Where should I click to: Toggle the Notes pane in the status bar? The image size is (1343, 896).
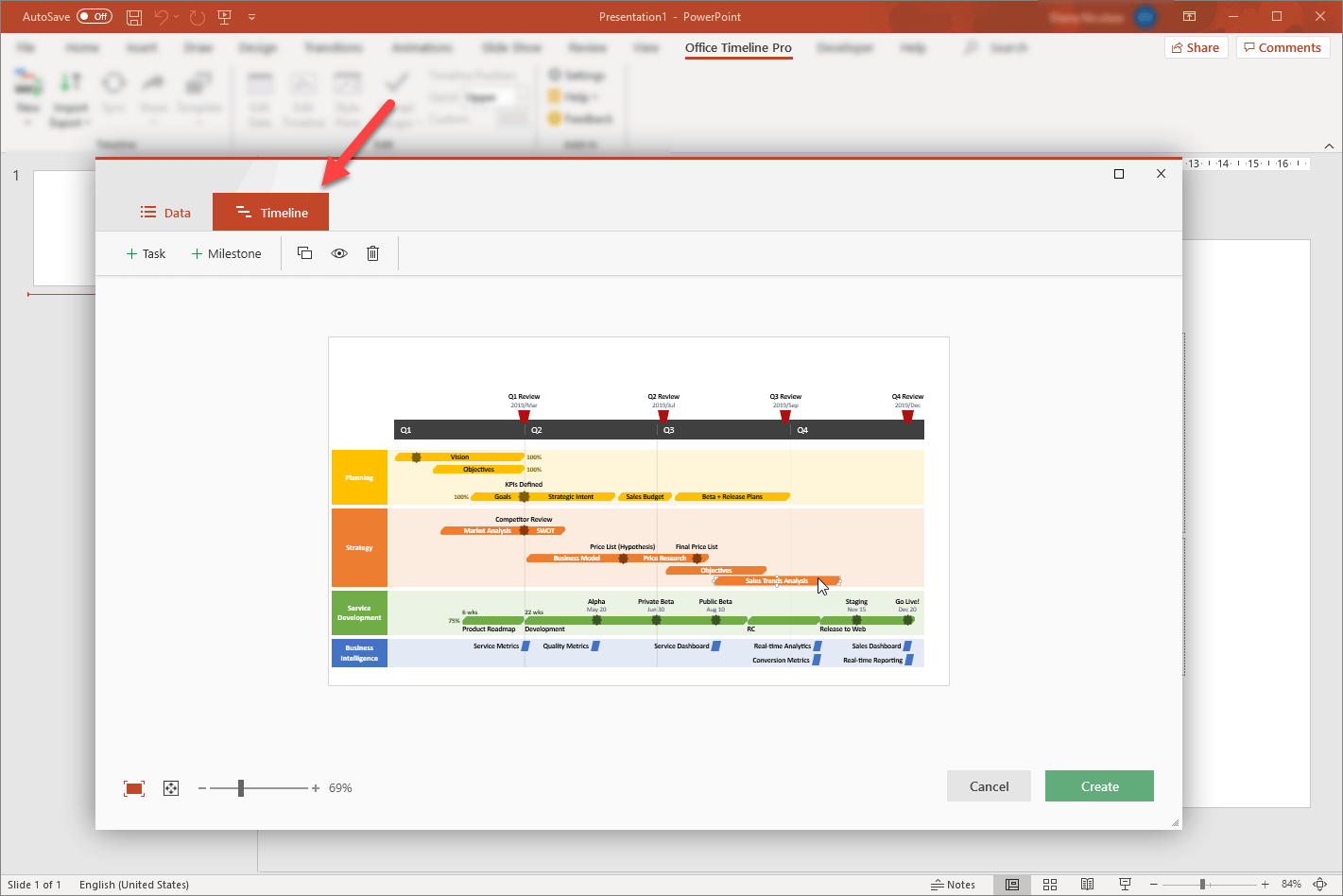tap(953, 885)
